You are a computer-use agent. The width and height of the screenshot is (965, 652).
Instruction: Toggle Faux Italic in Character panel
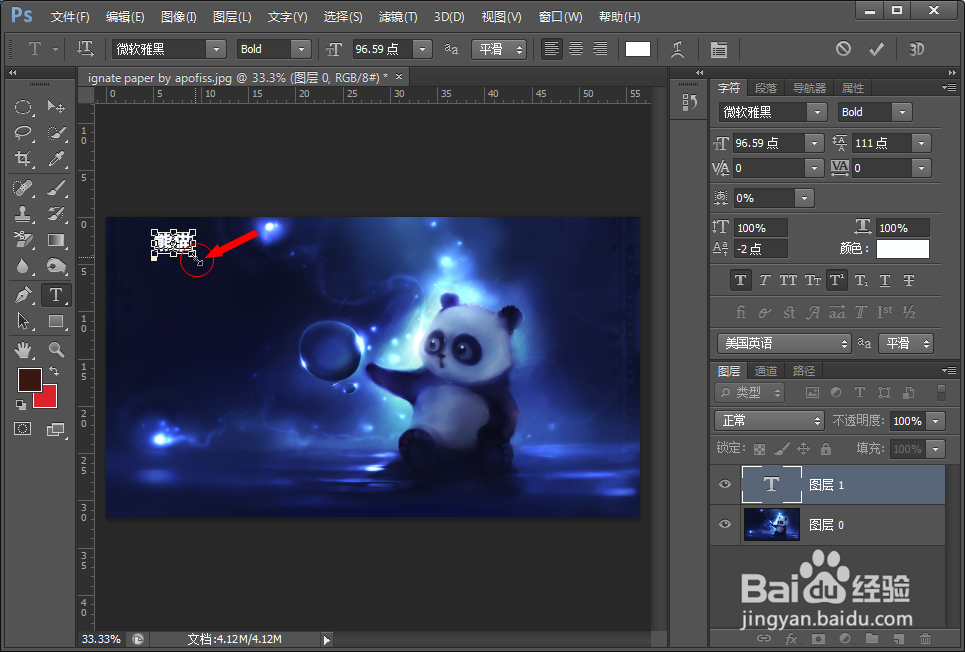click(764, 280)
